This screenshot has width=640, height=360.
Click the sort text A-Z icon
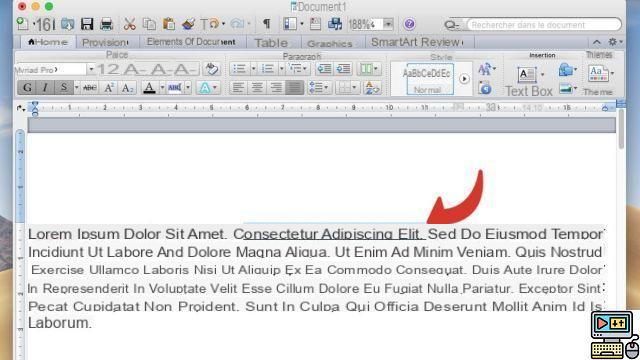pos(372,87)
